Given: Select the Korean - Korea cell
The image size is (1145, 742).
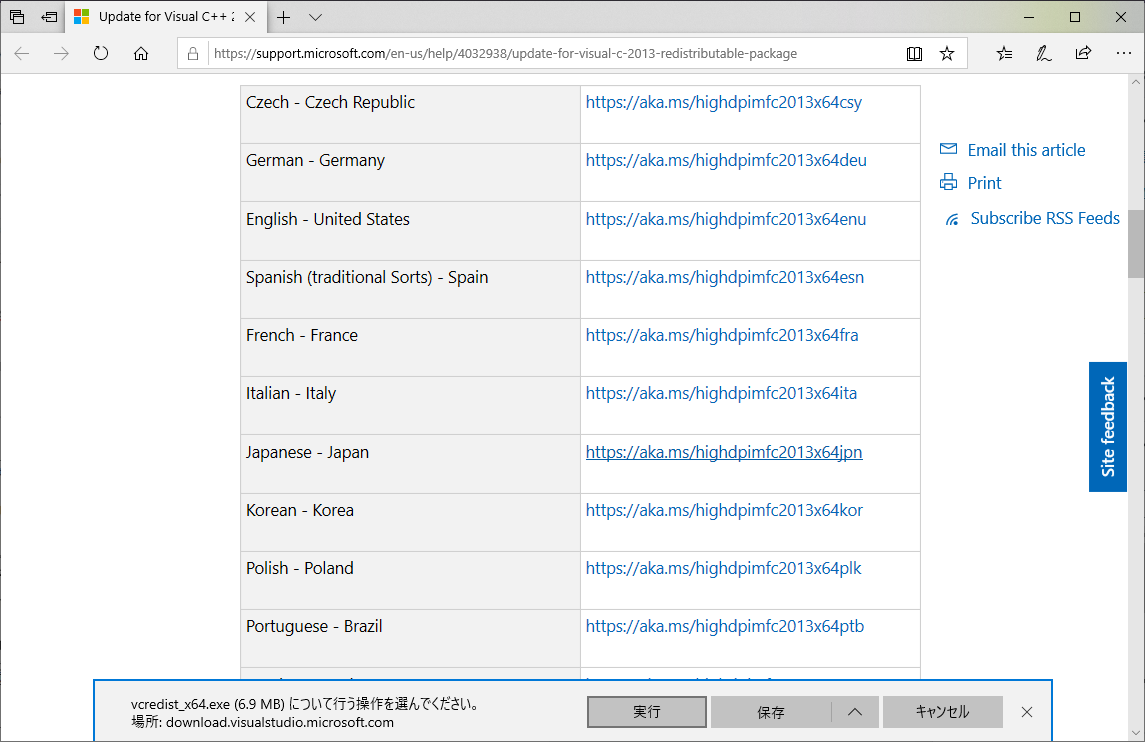Looking at the screenshot, I should point(410,522).
